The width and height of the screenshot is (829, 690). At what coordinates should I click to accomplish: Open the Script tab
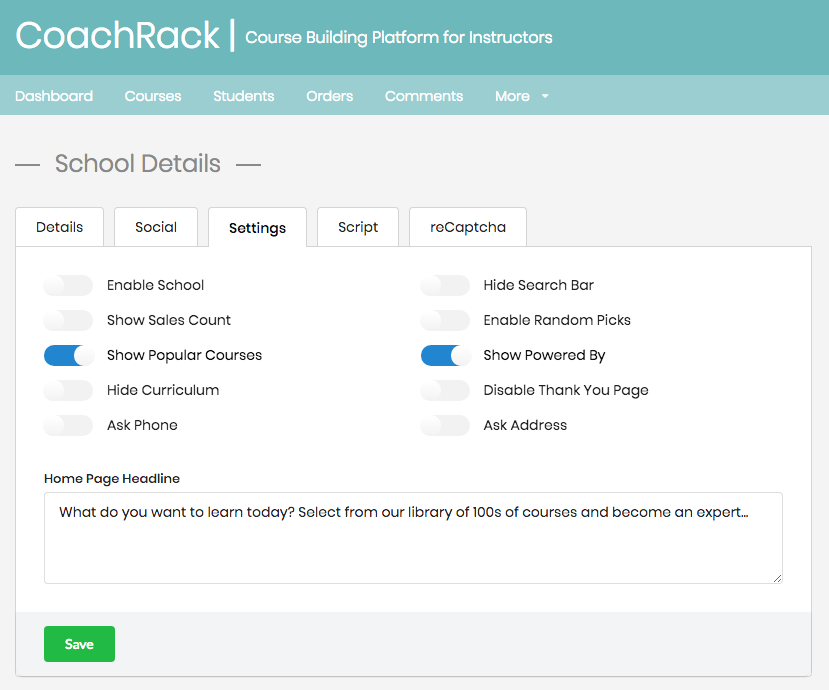pos(358,227)
